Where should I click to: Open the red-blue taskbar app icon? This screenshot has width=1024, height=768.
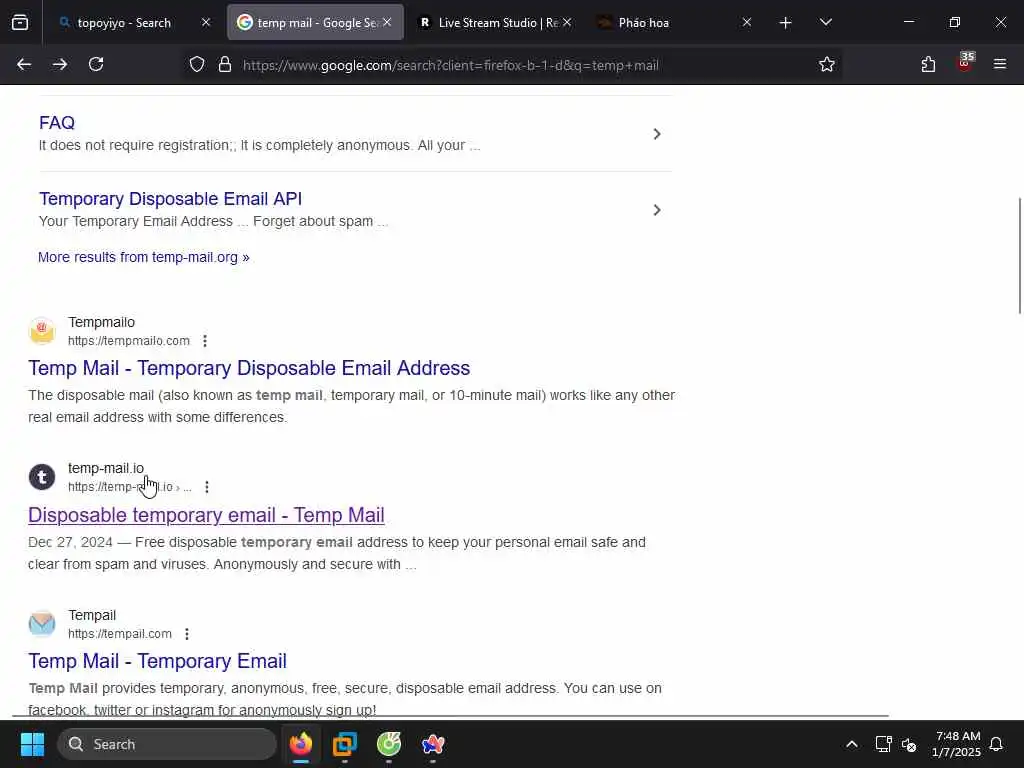coord(432,744)
